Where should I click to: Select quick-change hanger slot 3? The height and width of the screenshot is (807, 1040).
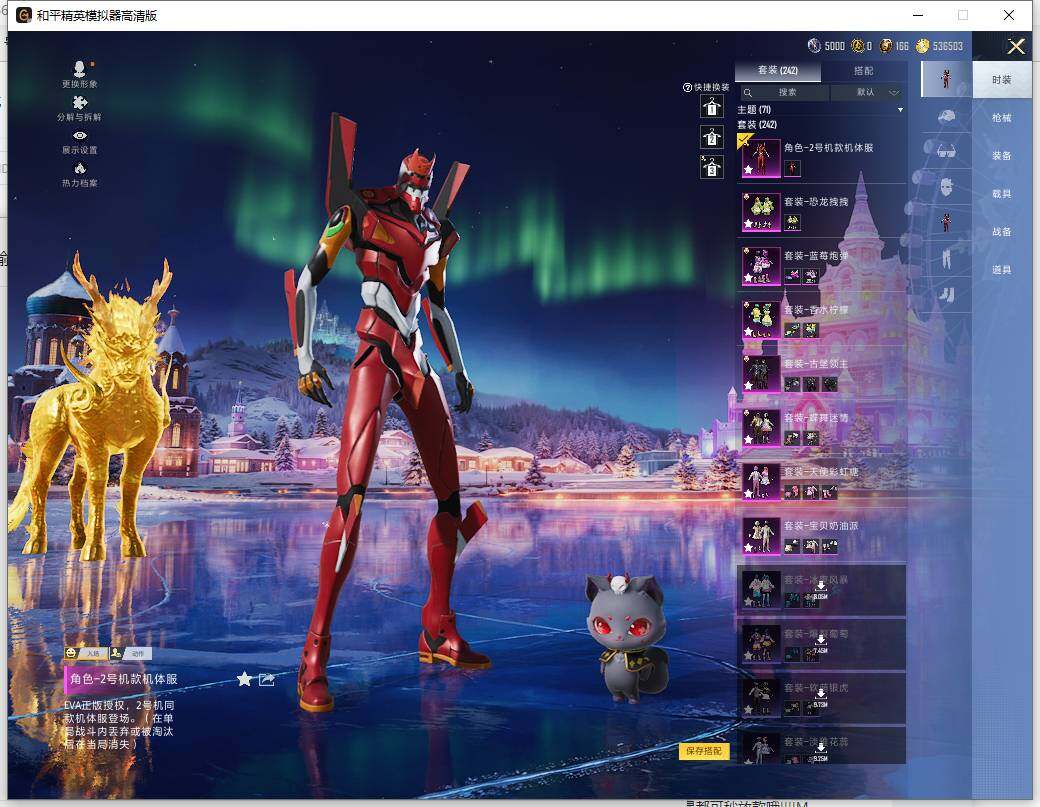coord(711,167)
